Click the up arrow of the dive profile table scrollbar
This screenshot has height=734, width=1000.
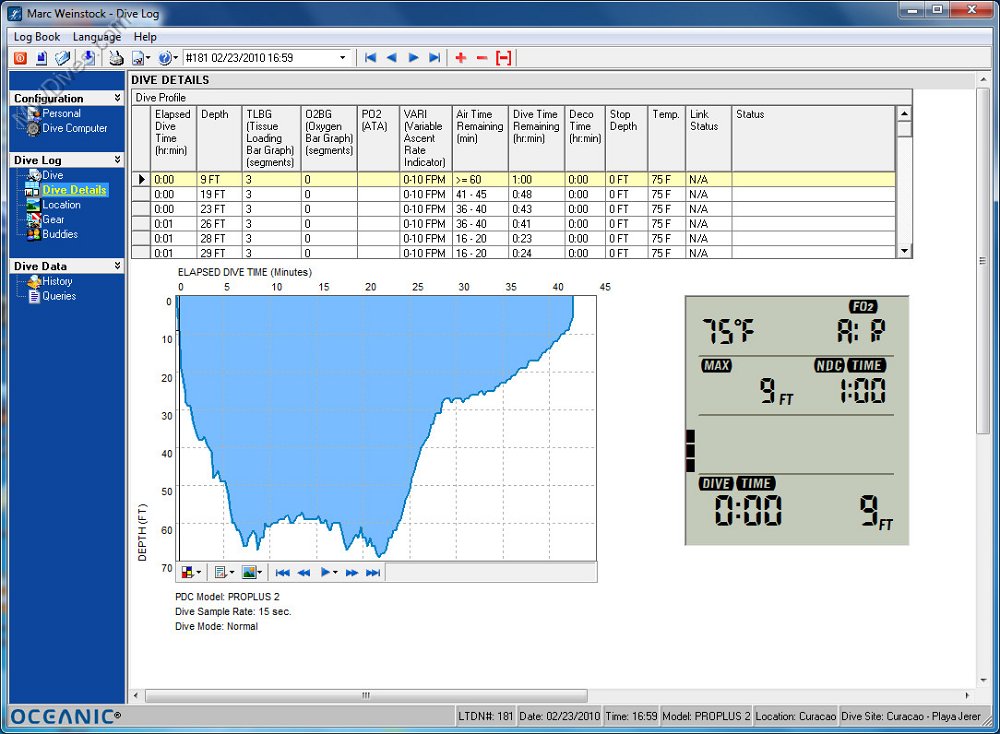904,114
